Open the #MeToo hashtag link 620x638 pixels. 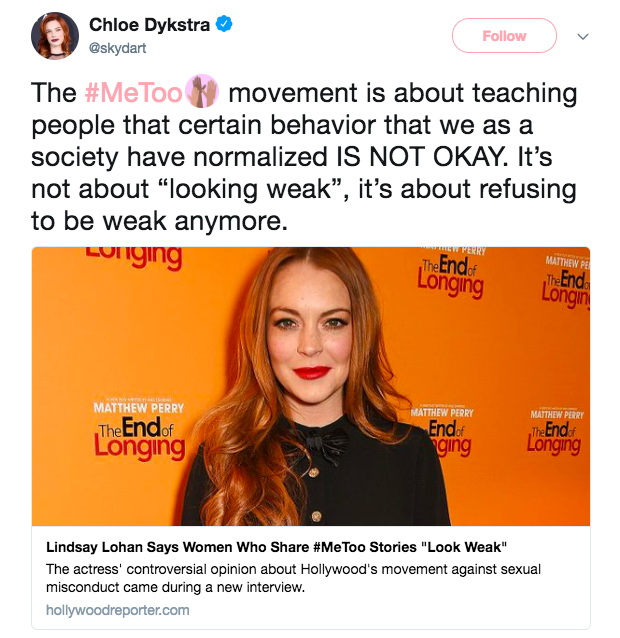(x=133, y=93)
